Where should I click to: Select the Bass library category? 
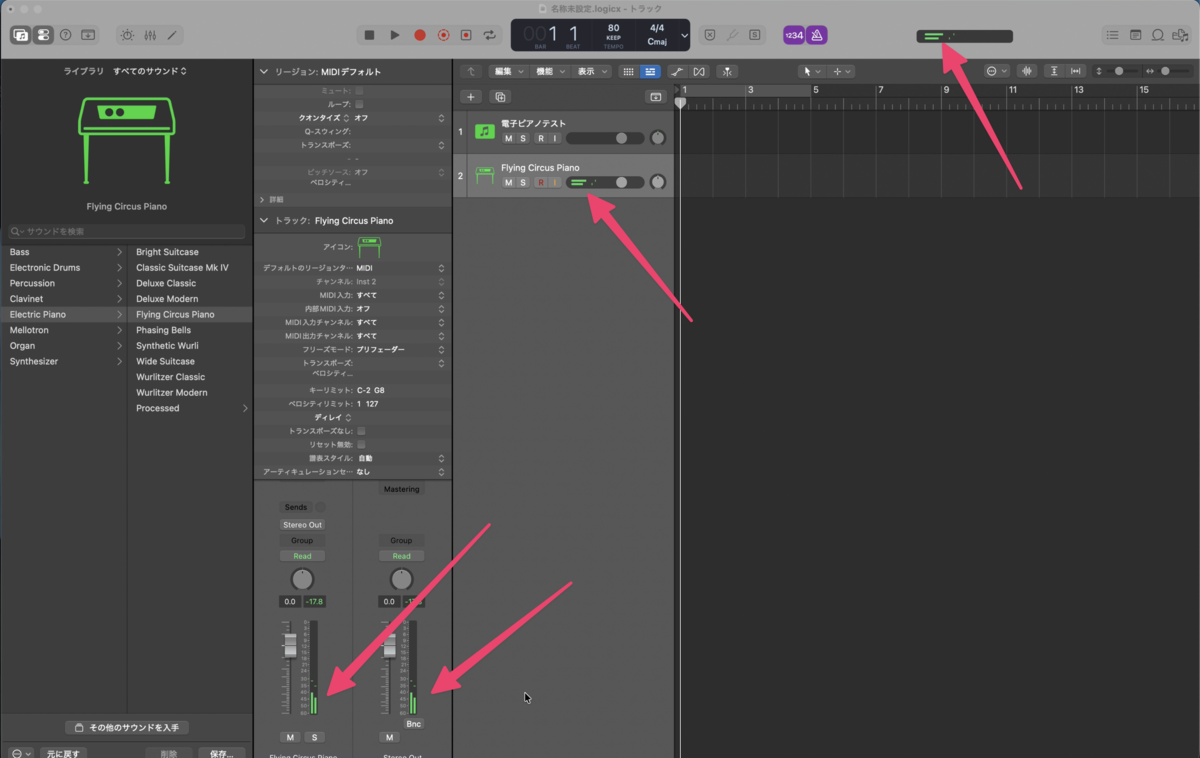(66, 252)
